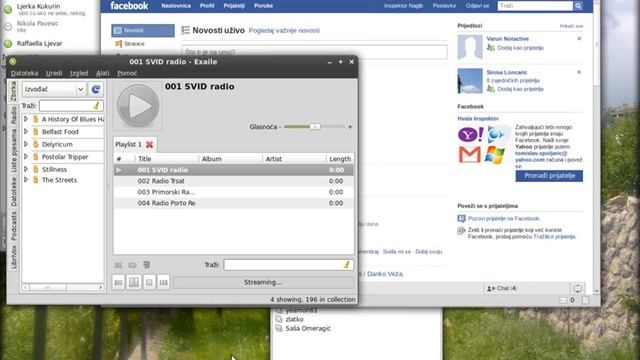Dismiss the Varun Notactive friend suggestion
The height and width of the screenshot is (360, 640).
click(x=579, y=38)
